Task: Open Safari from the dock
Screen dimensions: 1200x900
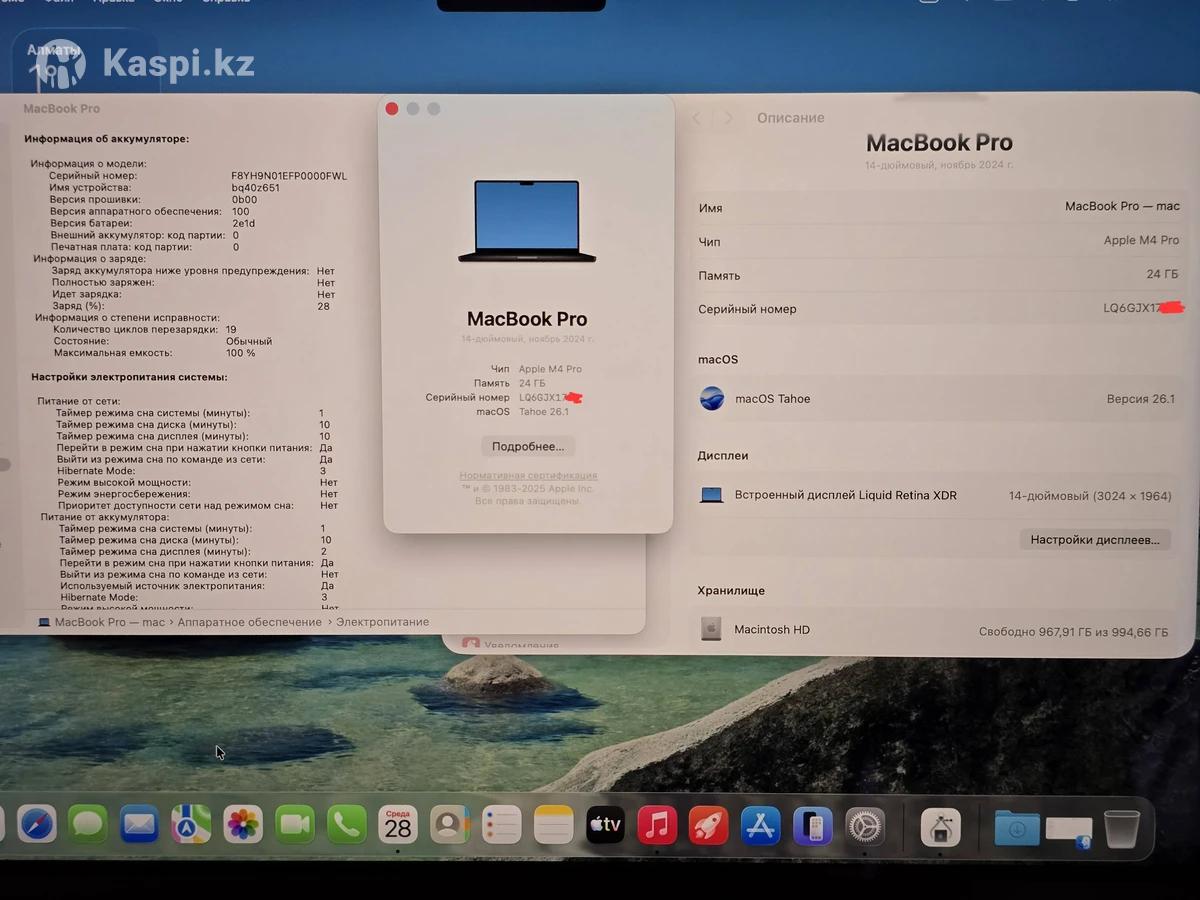Action: click(37, 825)
